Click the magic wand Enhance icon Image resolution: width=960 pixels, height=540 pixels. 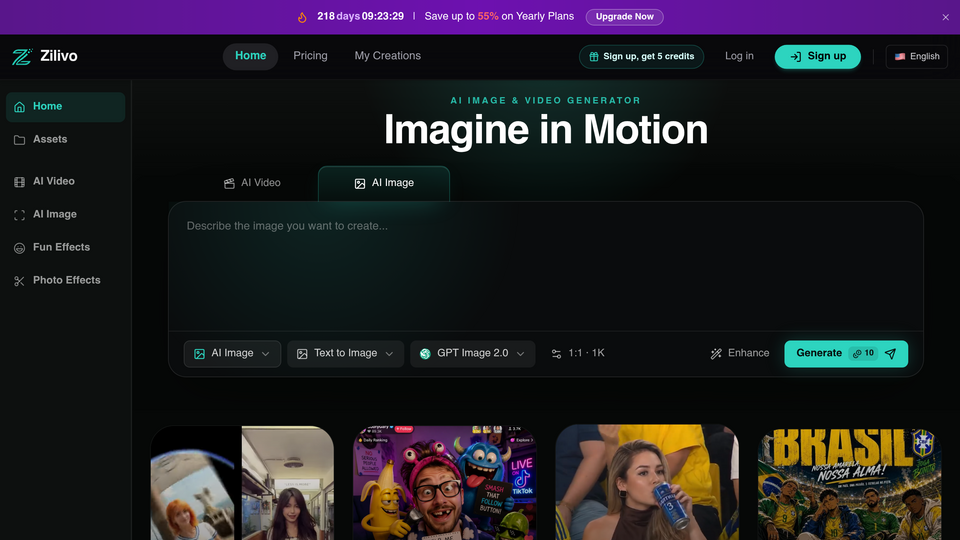(x=716, y=354)
